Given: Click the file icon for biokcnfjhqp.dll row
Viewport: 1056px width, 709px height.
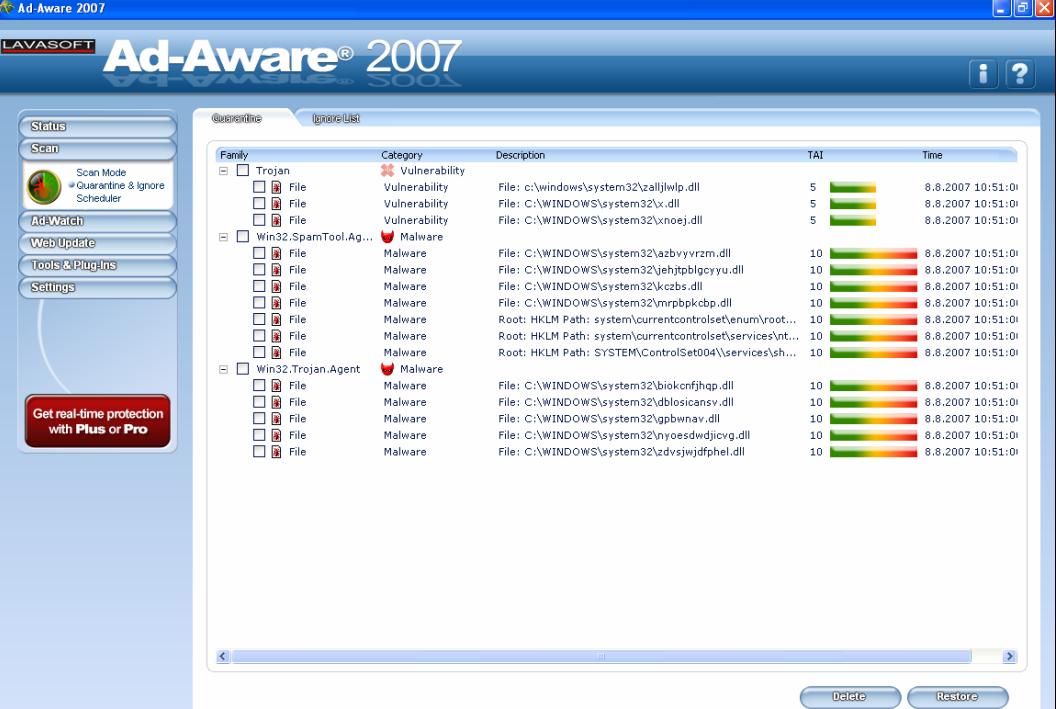Looking at the screenshot, I should pos(276,385).
